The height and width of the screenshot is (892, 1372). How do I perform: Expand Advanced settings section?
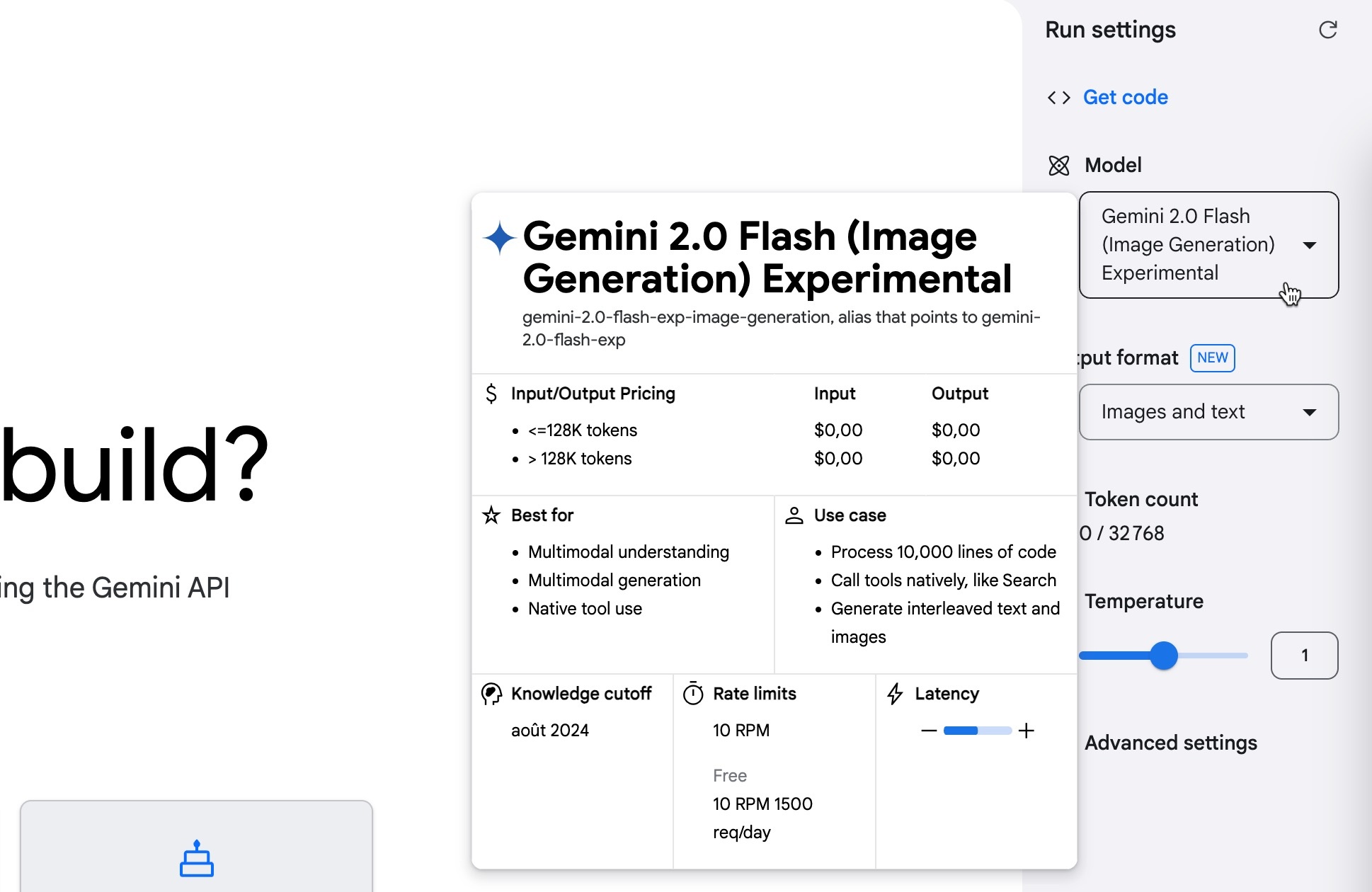pos(1170,743)
